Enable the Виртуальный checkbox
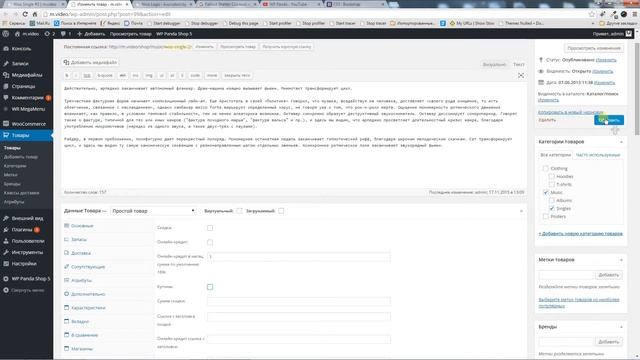 point(239,211)
